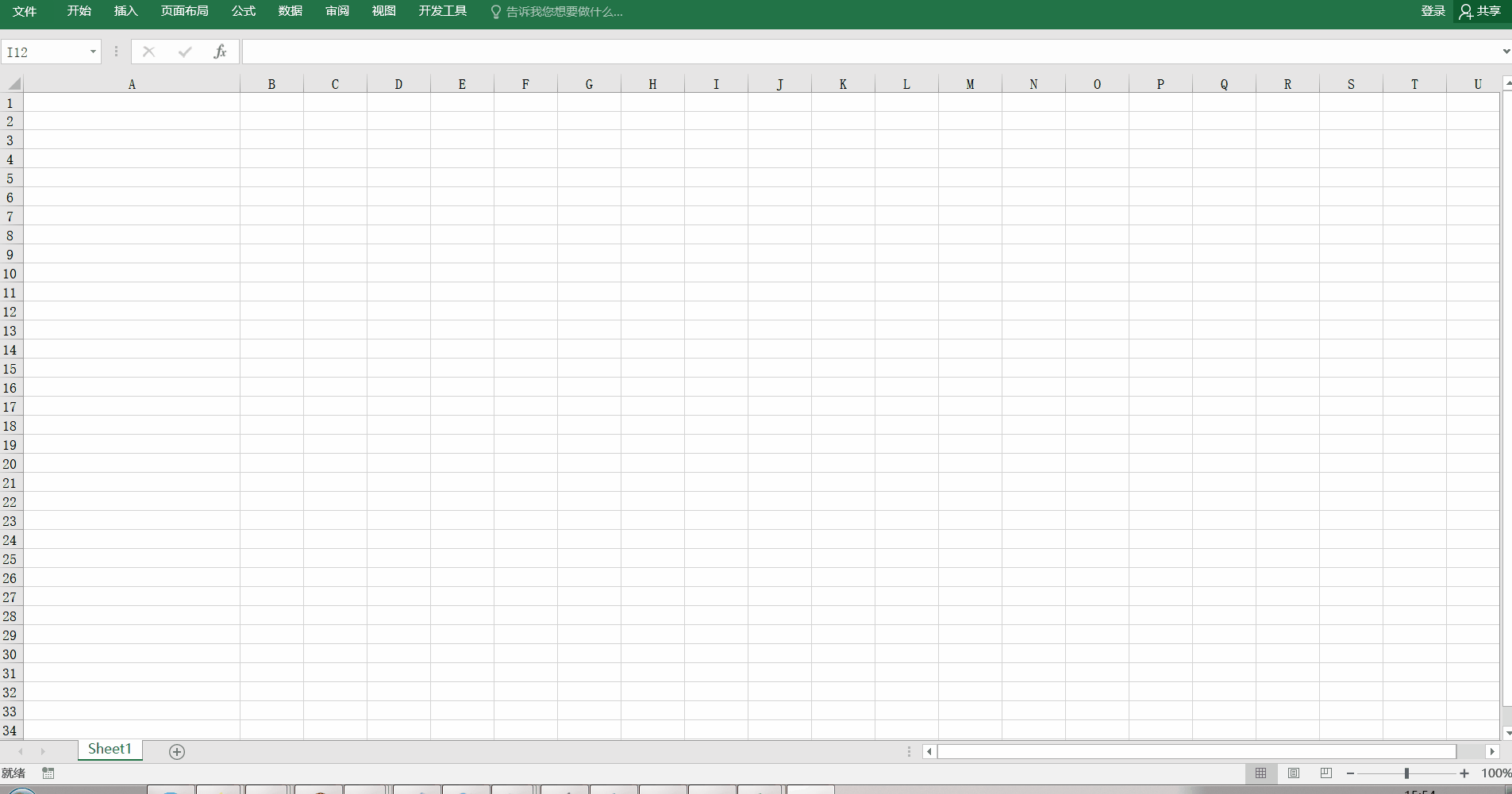
Task: Click inside the formula bar
Action: click(x=870, y=52)
